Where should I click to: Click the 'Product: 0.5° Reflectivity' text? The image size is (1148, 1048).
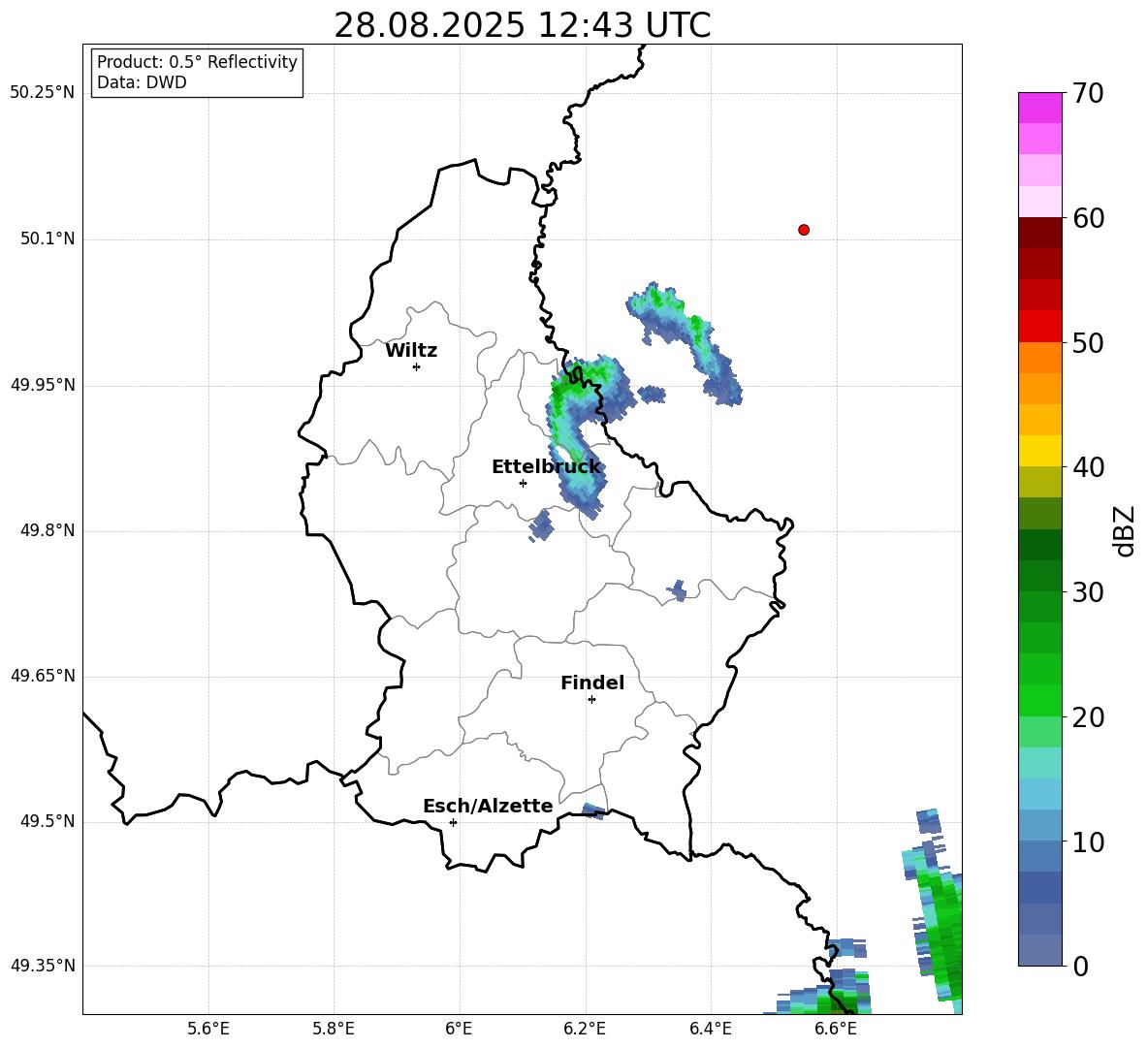click(x=197, y=61)
